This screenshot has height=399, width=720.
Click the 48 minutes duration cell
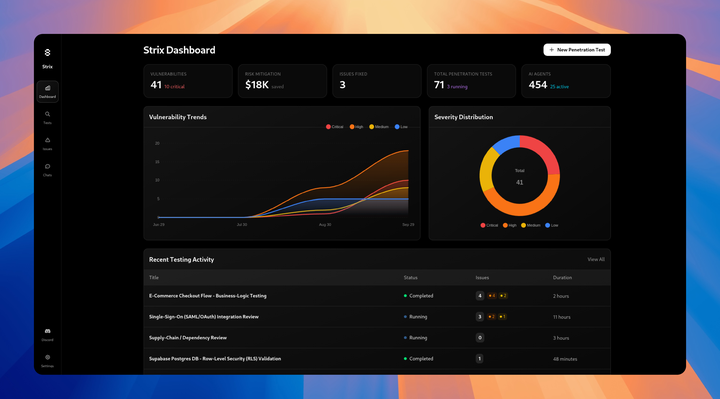(565, 359)
